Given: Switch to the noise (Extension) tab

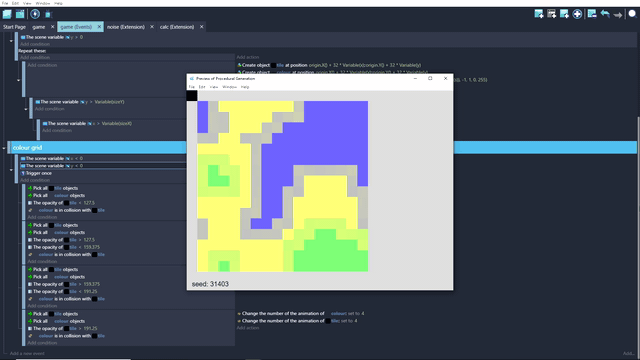Looking at the screenshot, I should (x=126, y=27).
